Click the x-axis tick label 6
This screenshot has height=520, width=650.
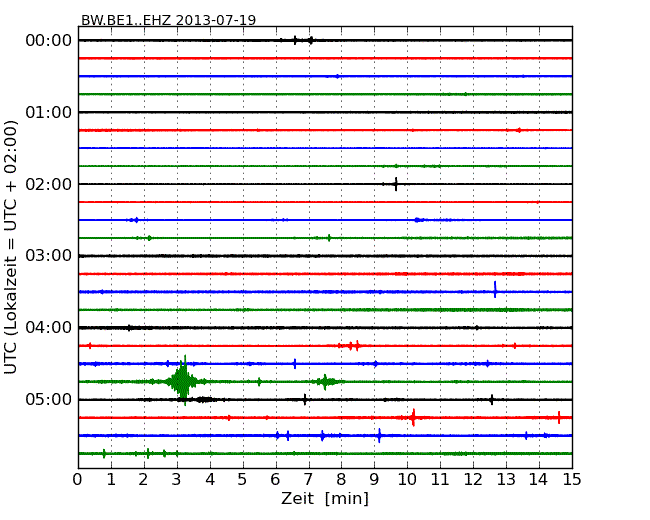[276, 480]
